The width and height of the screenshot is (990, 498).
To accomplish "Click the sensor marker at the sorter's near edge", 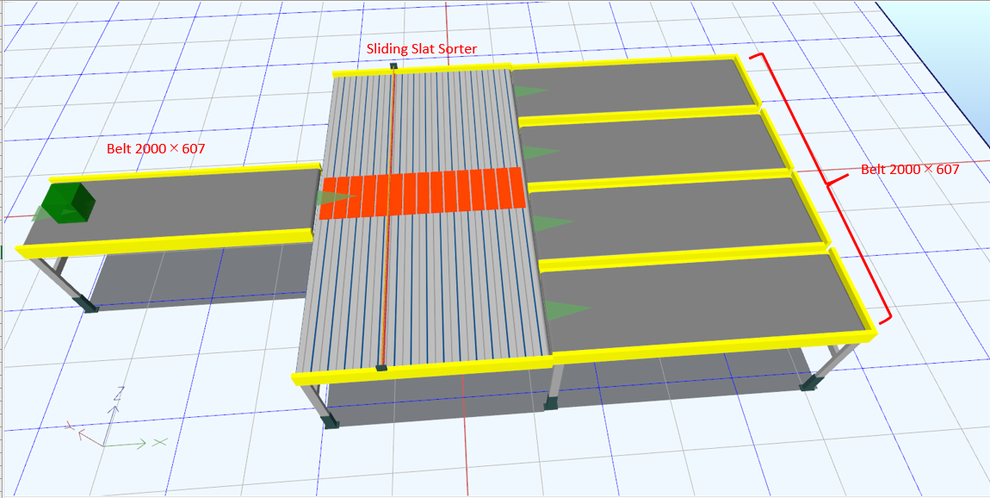I will 381,367.
